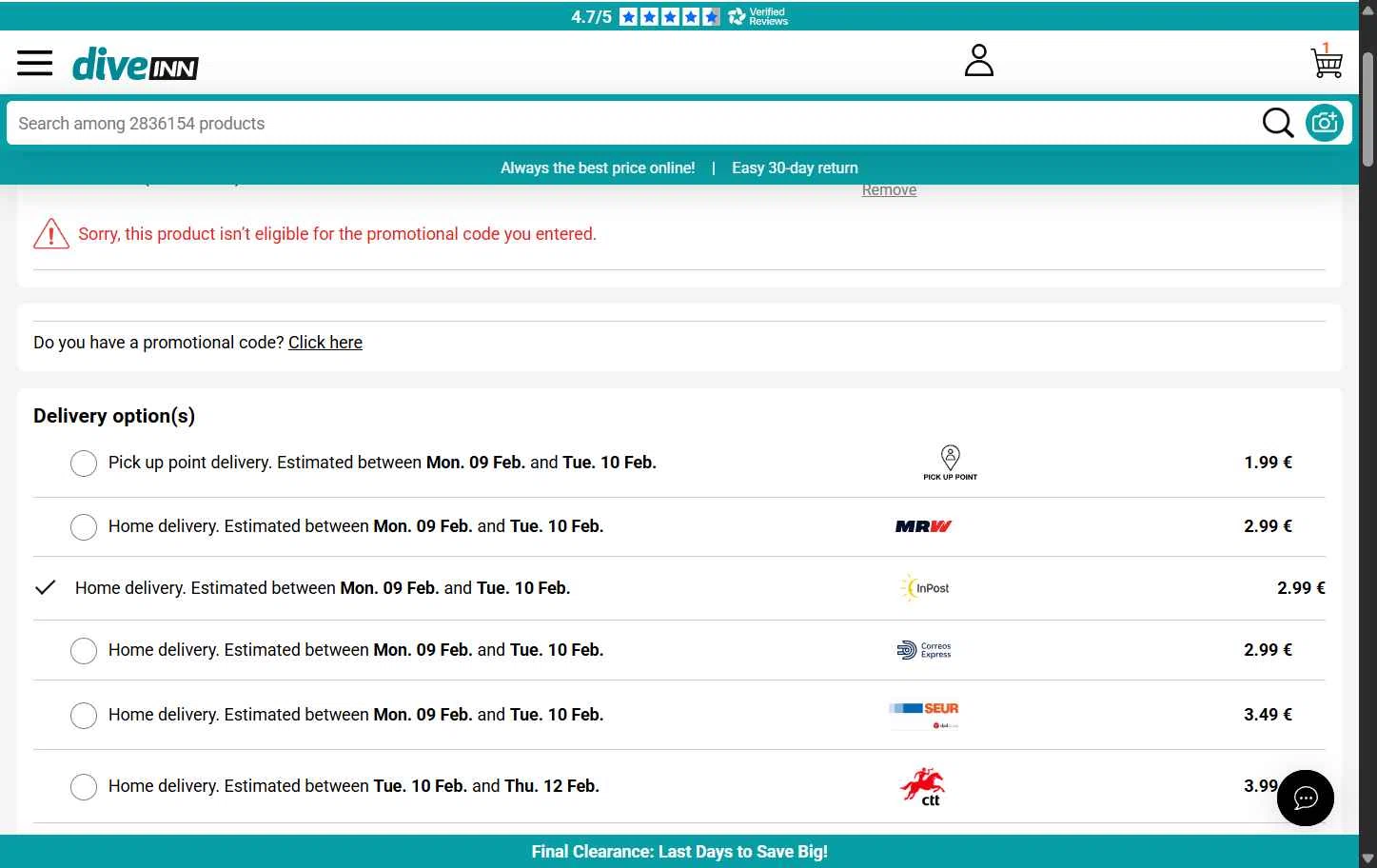Open the live chat bubble
Screen dimensions: 1377x868
click(x=1306, y=798)
